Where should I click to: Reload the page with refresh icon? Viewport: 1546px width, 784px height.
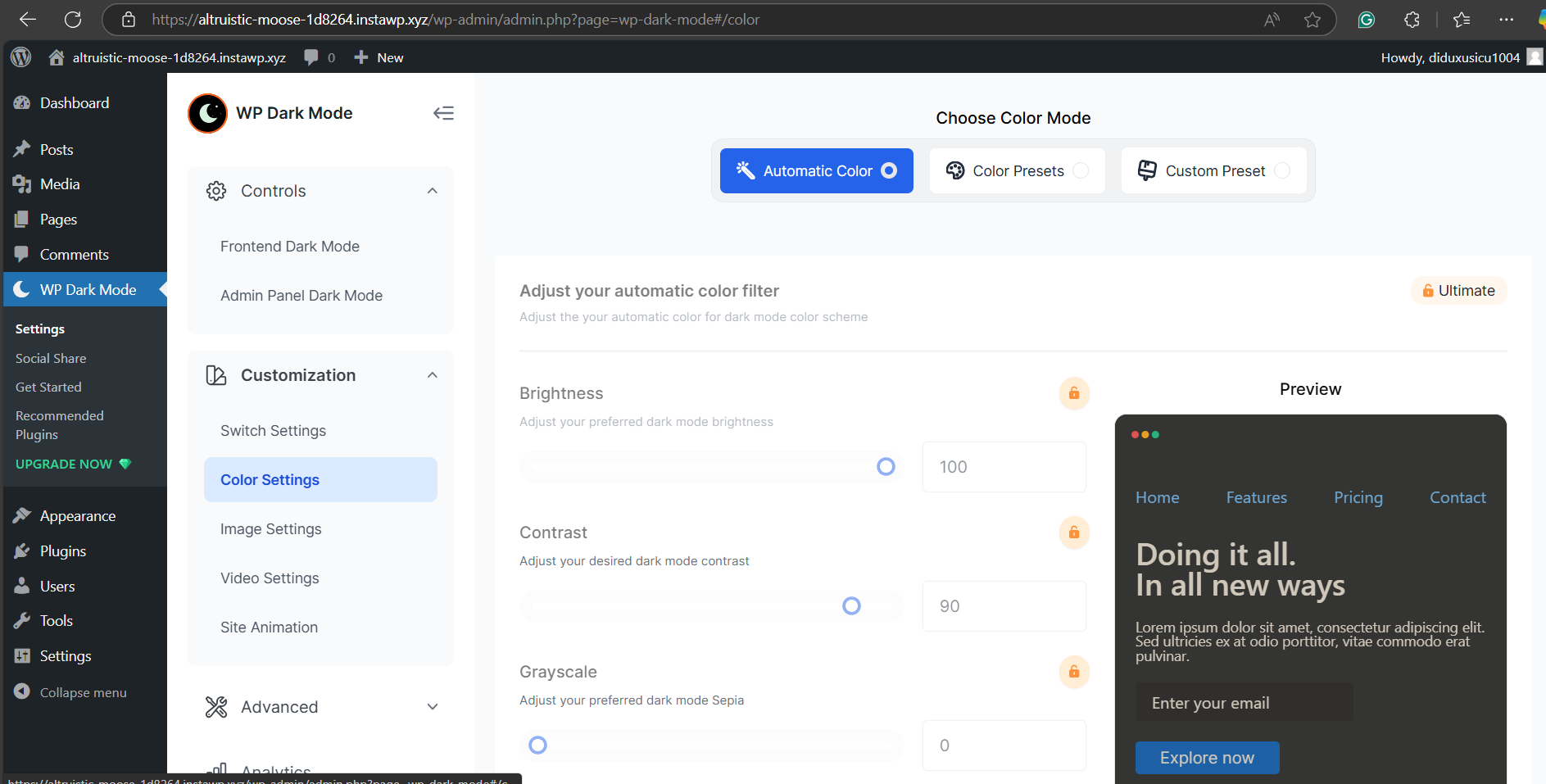73,20
